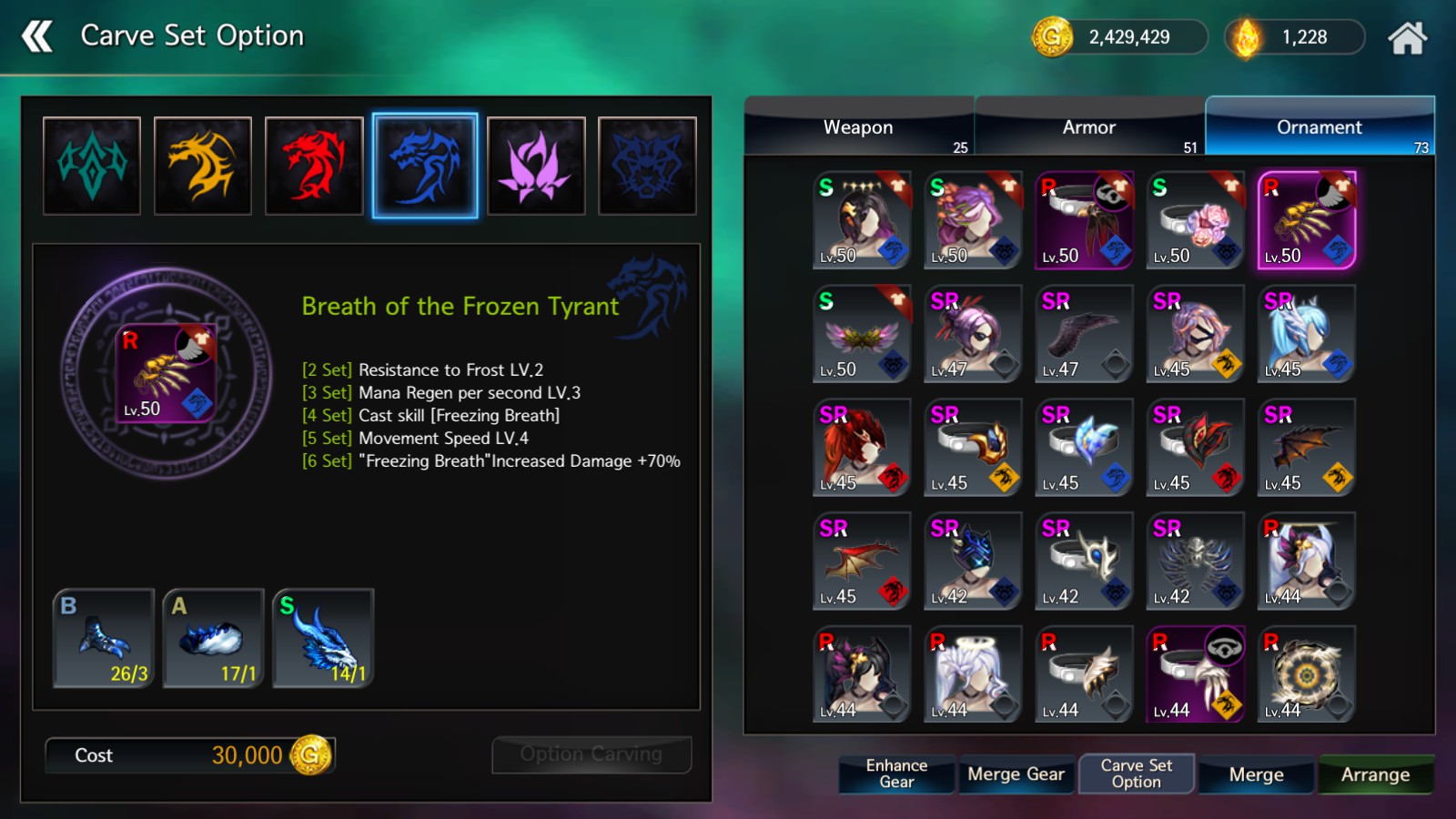Screen dimensions: 1456x819
Task: Switch to the Weapon tab
Action: point(859,127)
